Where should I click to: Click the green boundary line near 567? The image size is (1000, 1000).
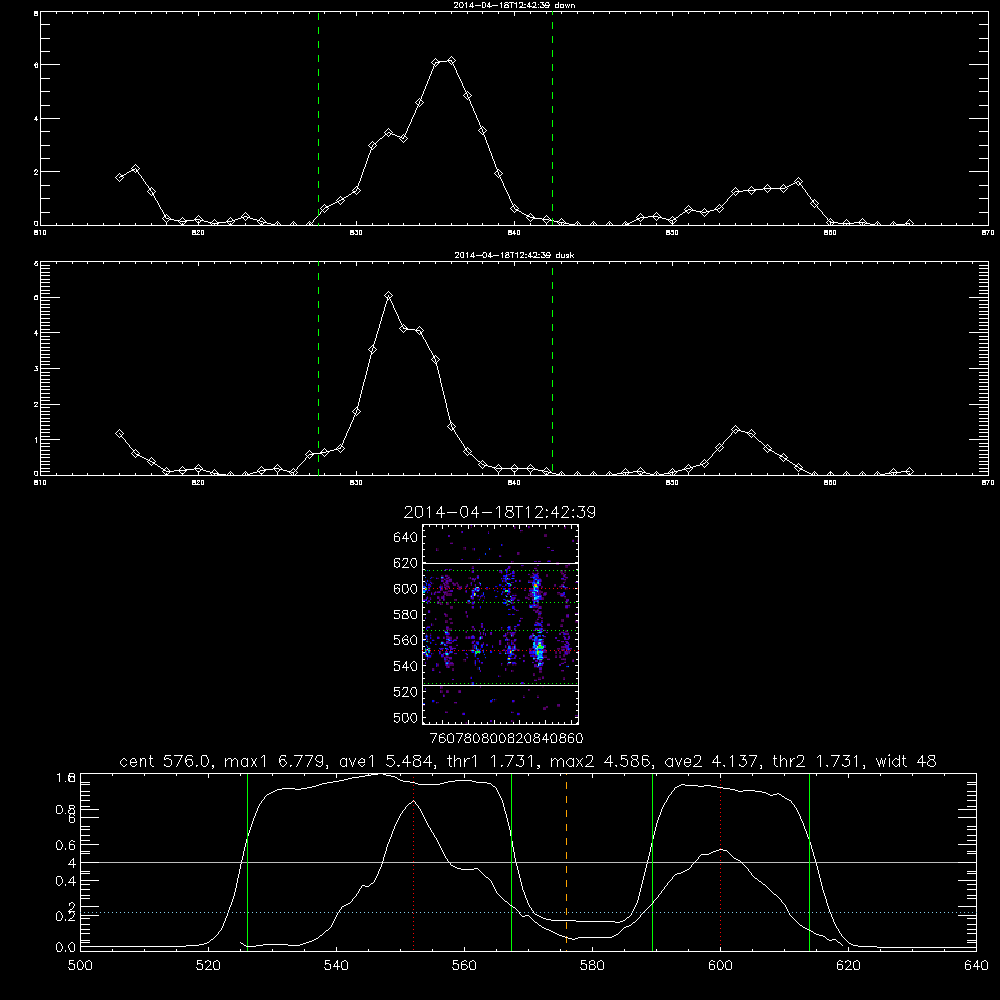(511, 861)
